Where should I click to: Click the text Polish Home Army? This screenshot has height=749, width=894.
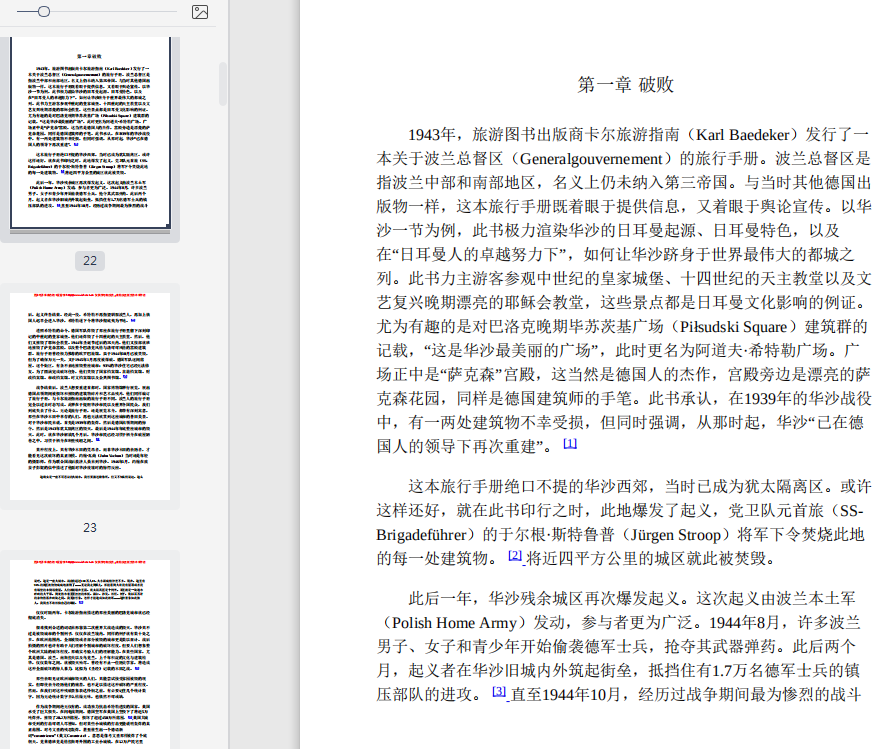454,622
